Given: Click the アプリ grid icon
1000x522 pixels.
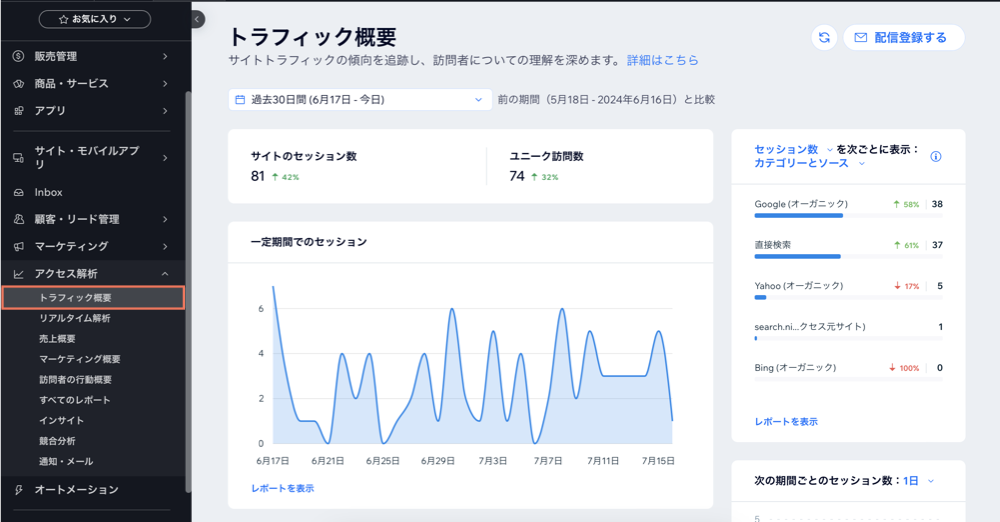Looking at the screenshot, I should (18, 110).
